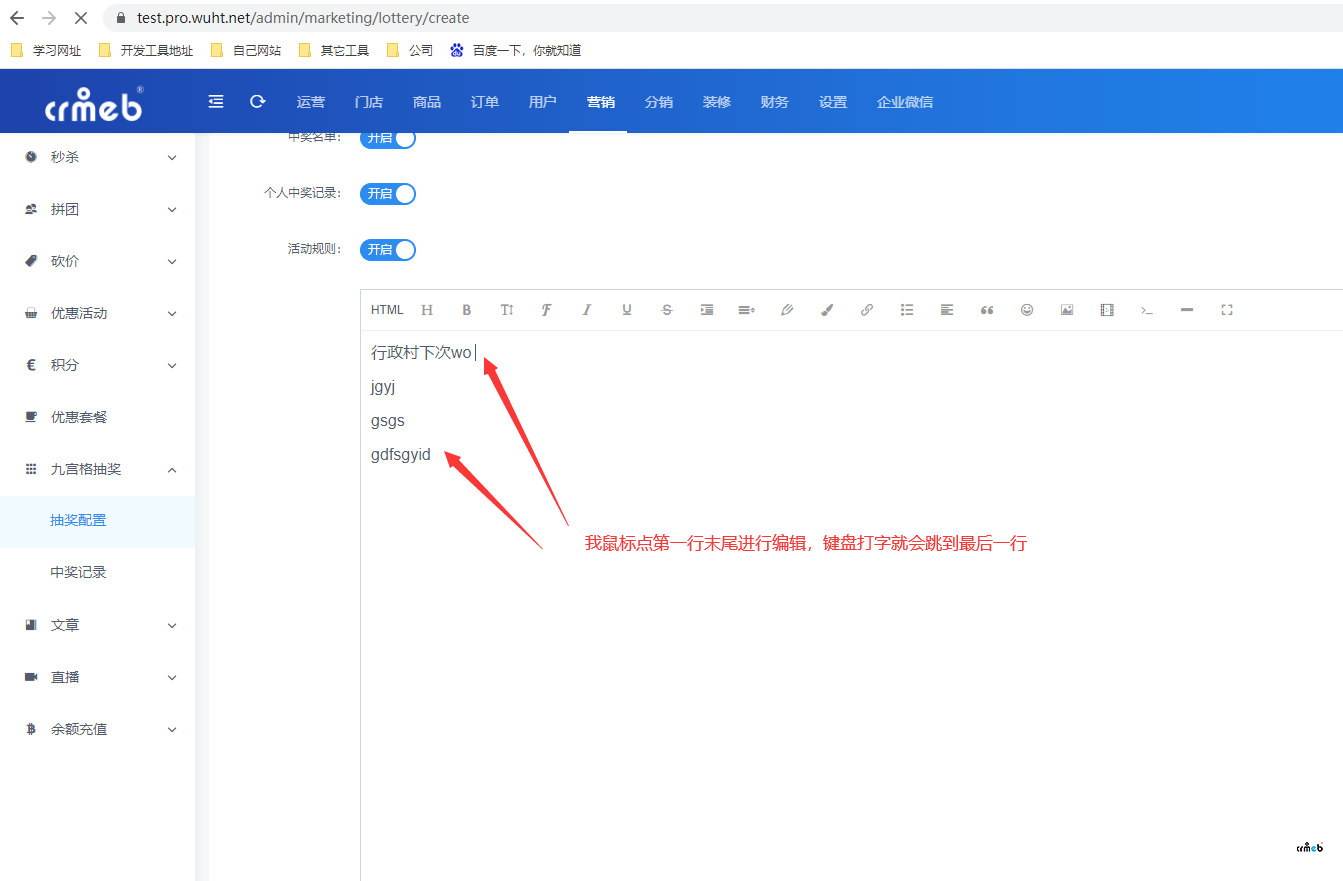Click the editor line reading gsgs
This screenshot has width=1343, height=881.
coord(388,421)
